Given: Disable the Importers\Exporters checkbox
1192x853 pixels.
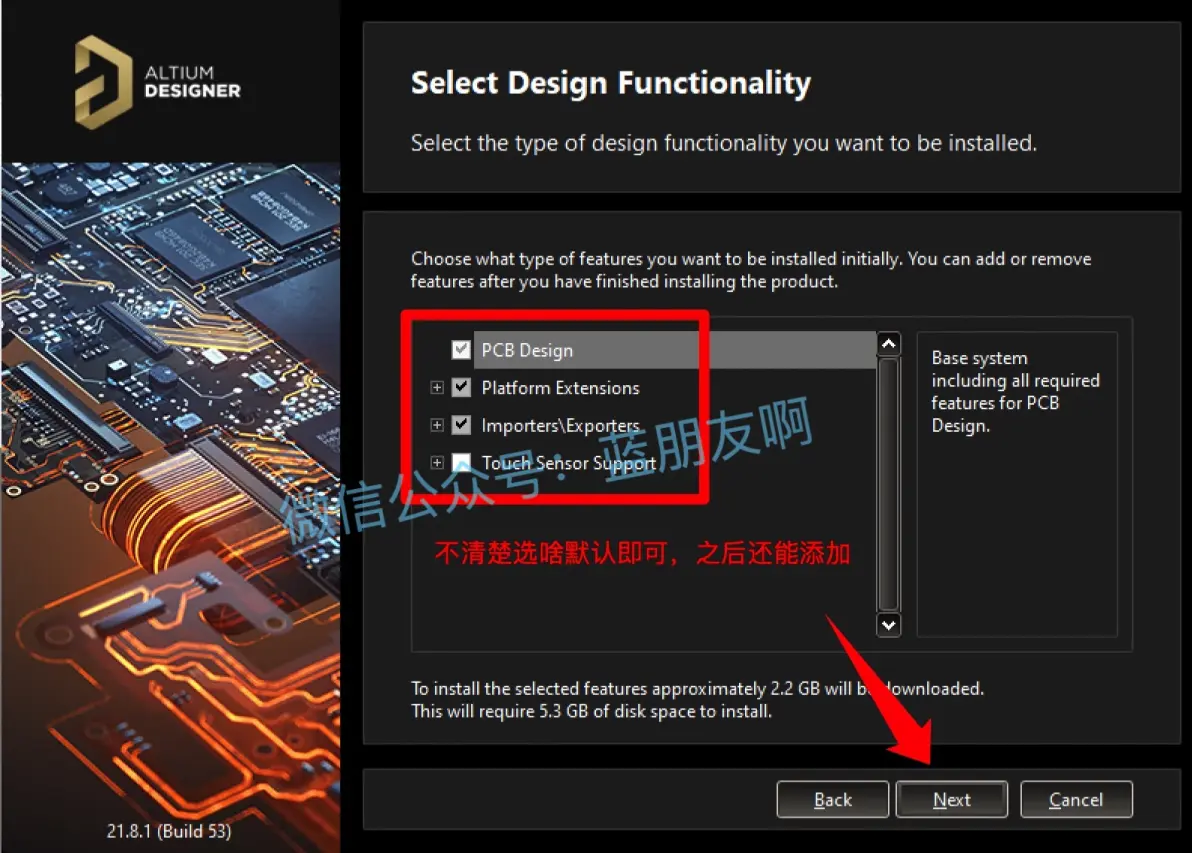Looking at the screenshot, I should [x=461, y=425].
